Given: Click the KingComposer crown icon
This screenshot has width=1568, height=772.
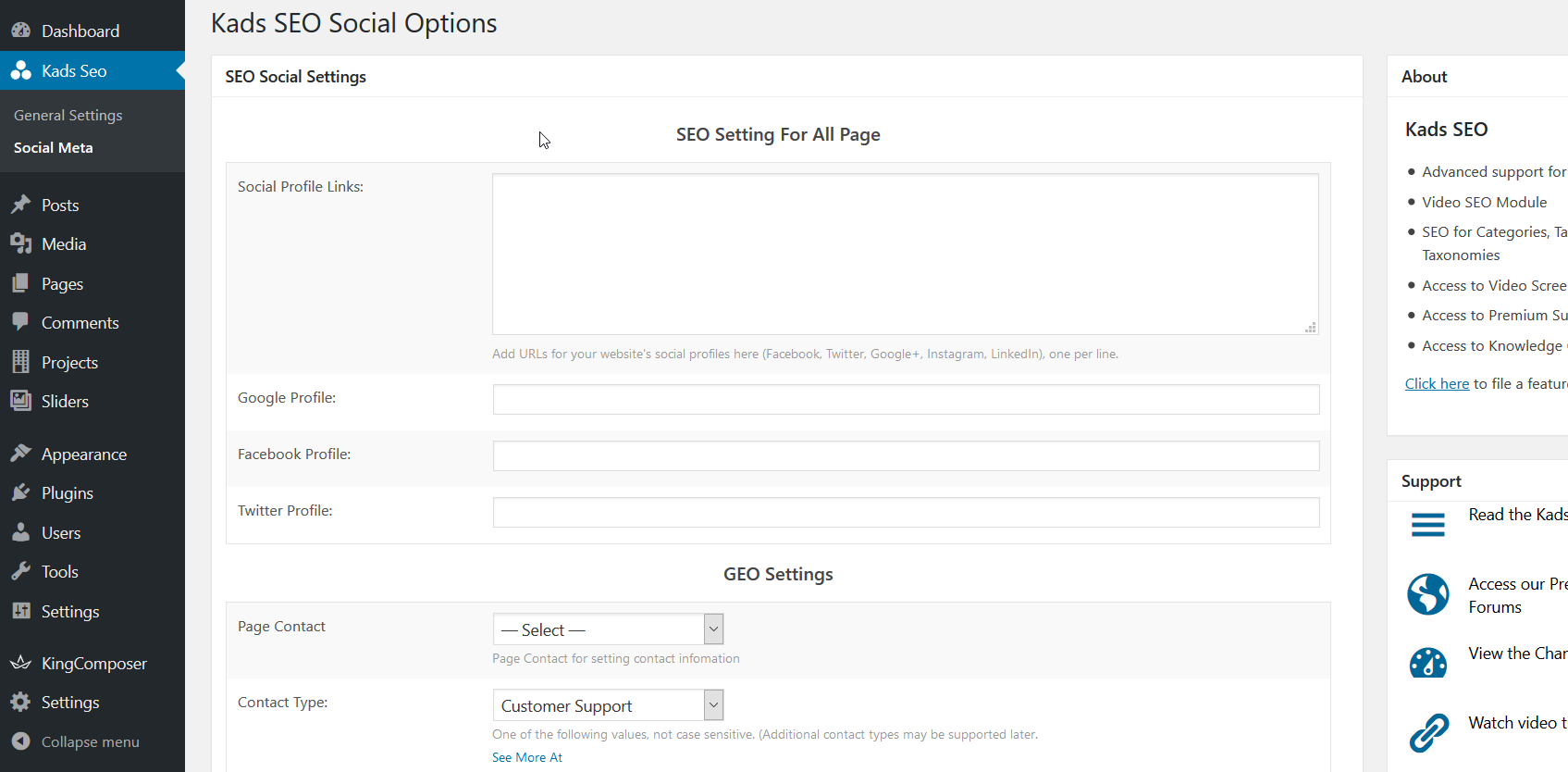Looking at the screenshot, I should [x=20, y=663].
